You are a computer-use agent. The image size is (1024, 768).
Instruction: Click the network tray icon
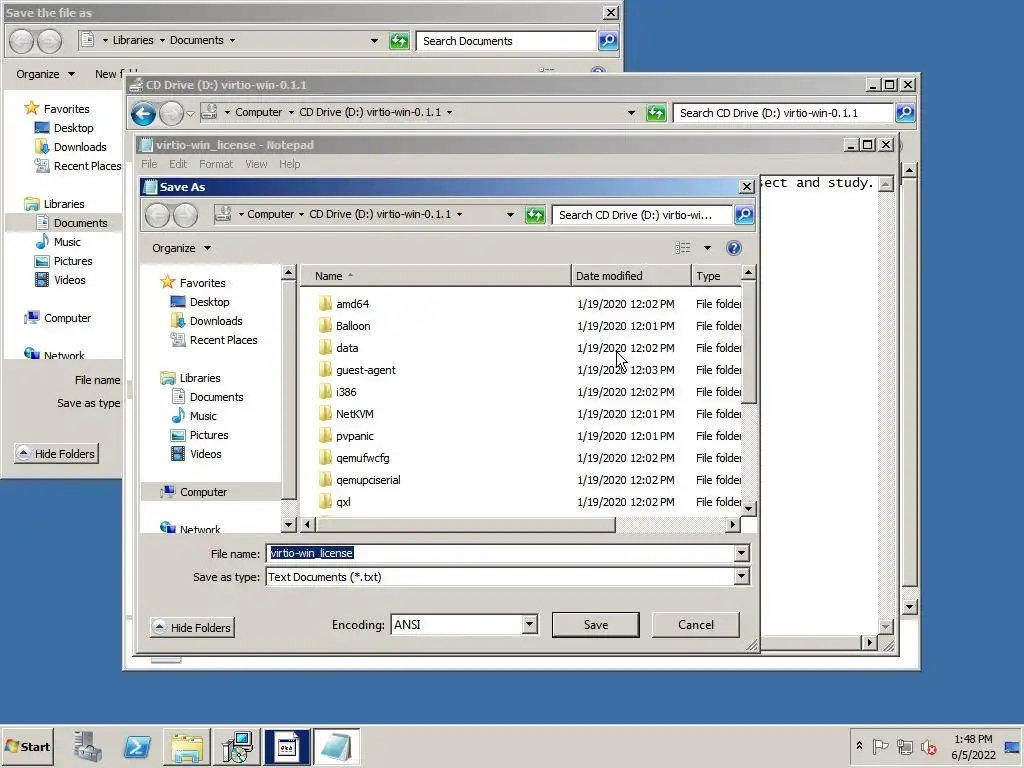(904, 746)
